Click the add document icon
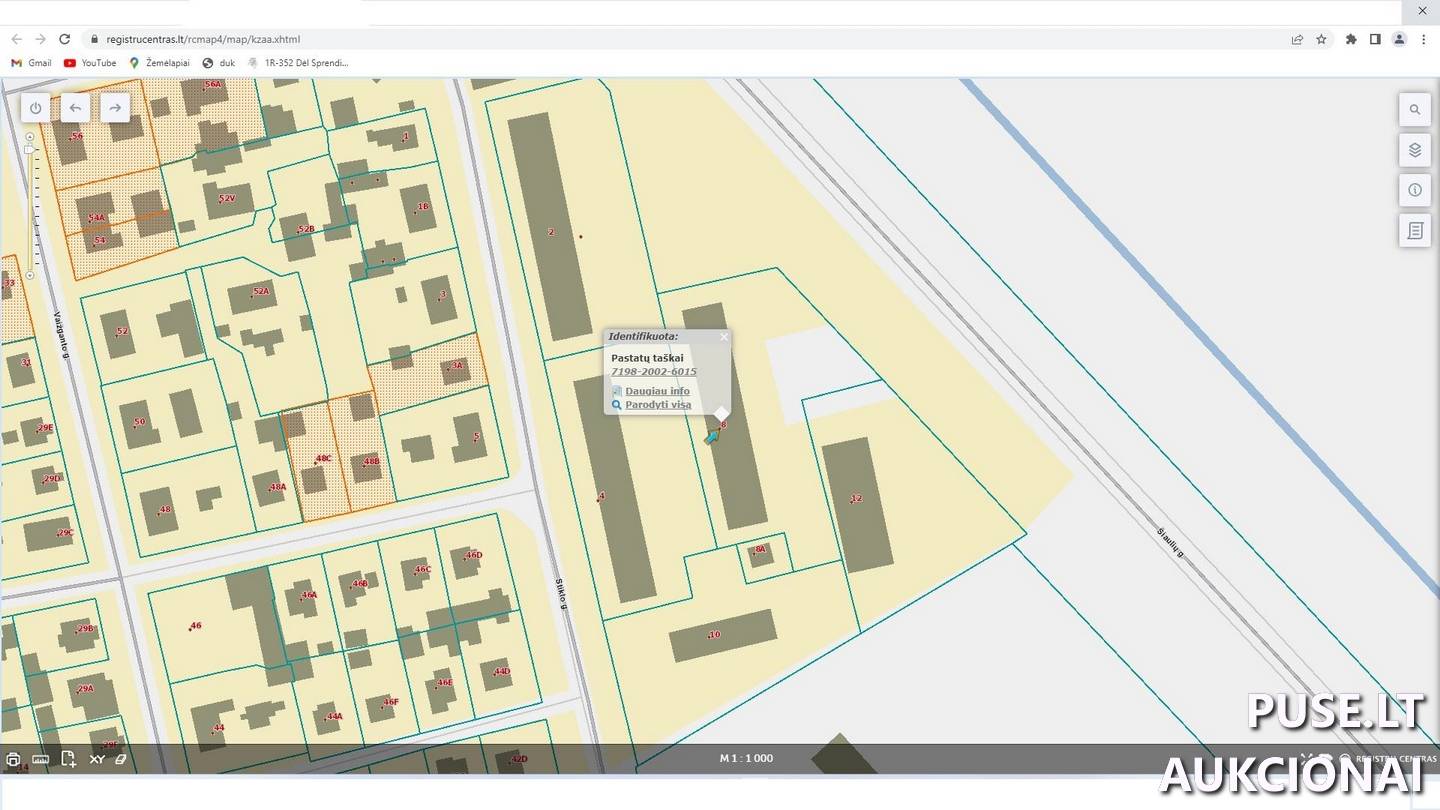Viewport: 1440px width, 810px height. coord(68,759)
